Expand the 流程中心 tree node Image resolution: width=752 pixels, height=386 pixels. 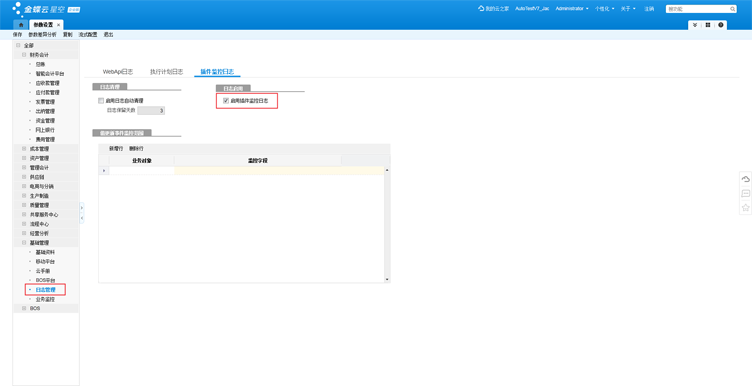point(24,224)
